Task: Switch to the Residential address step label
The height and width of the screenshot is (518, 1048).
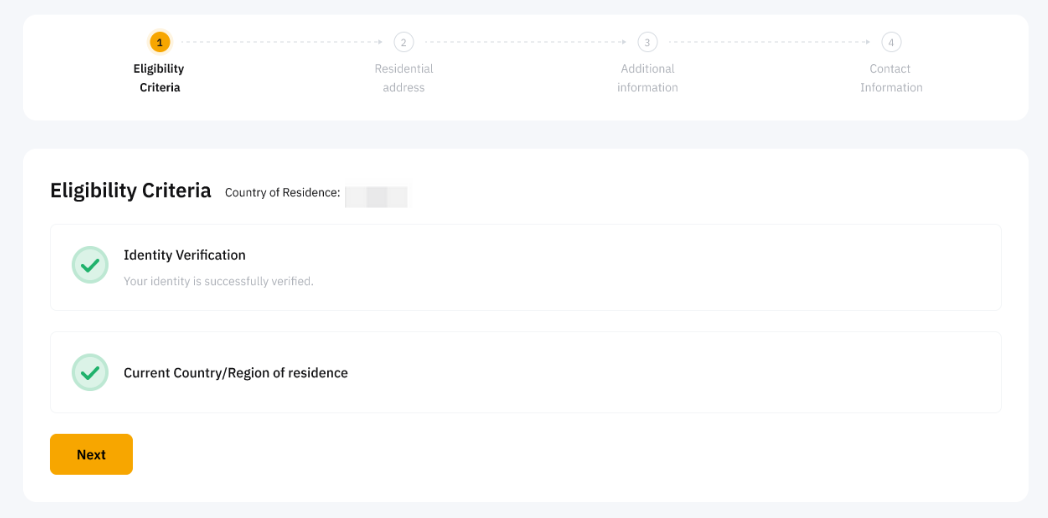Action: pyautogui.click(x=404, y=78)
